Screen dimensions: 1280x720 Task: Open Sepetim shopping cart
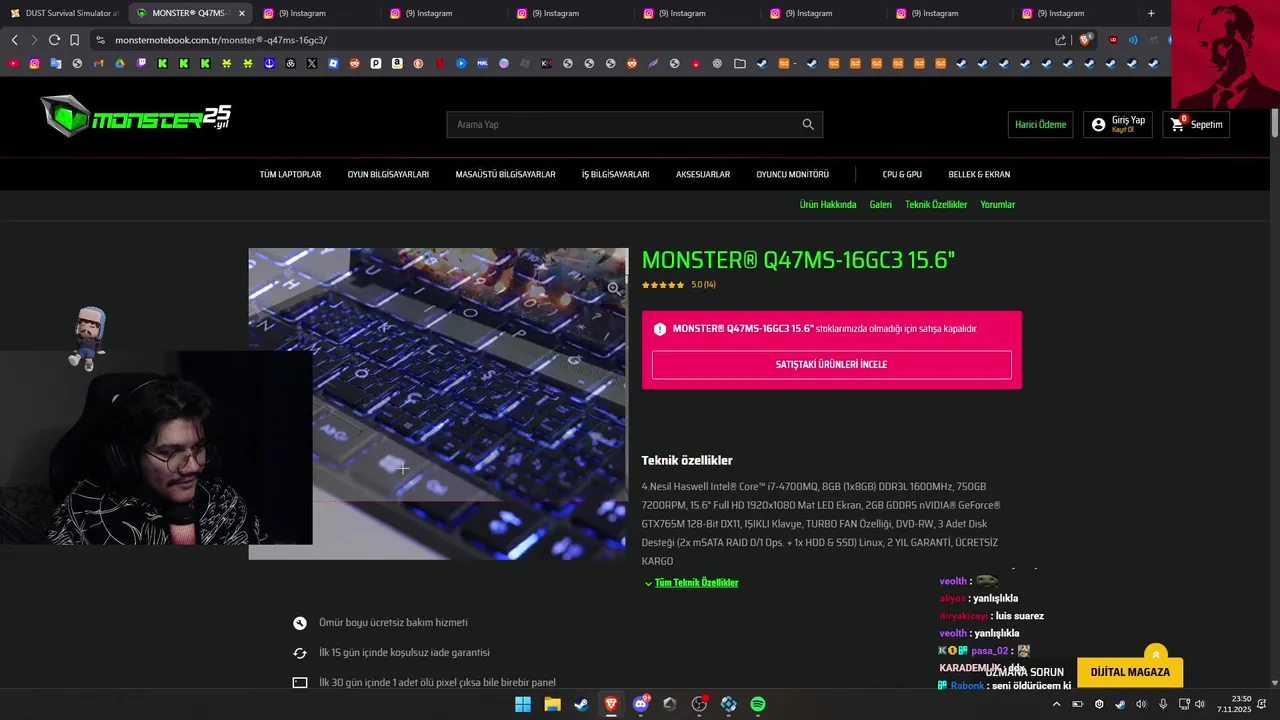tap(1196, 124)
